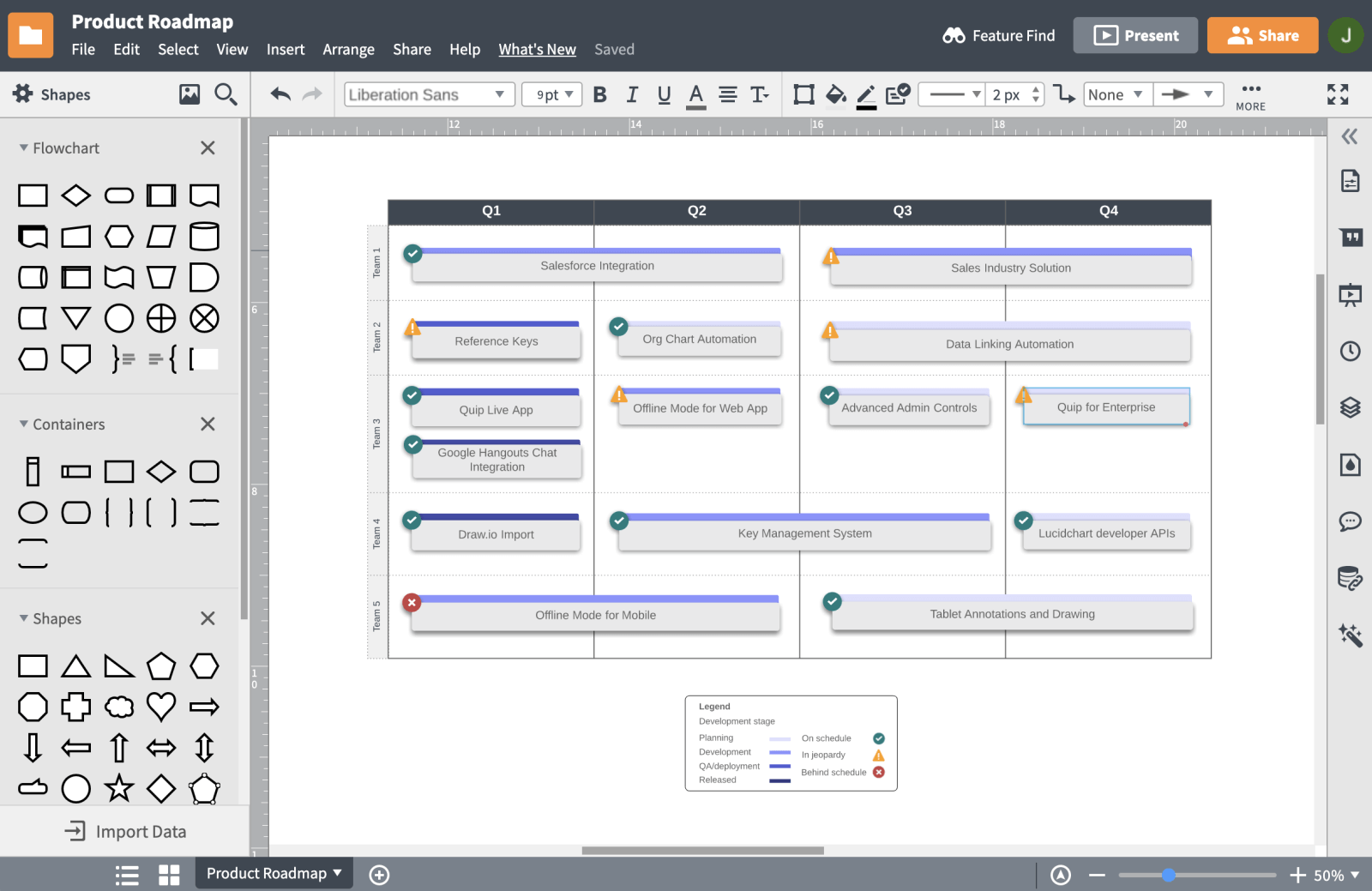
Task: Toggle bold formatting
Action: click(x=600, y=94)
